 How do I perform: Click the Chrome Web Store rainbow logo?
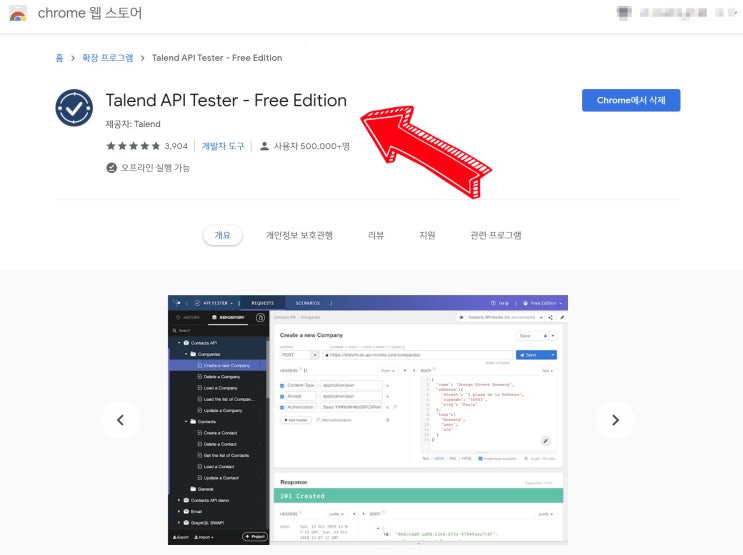click(18, 13)
